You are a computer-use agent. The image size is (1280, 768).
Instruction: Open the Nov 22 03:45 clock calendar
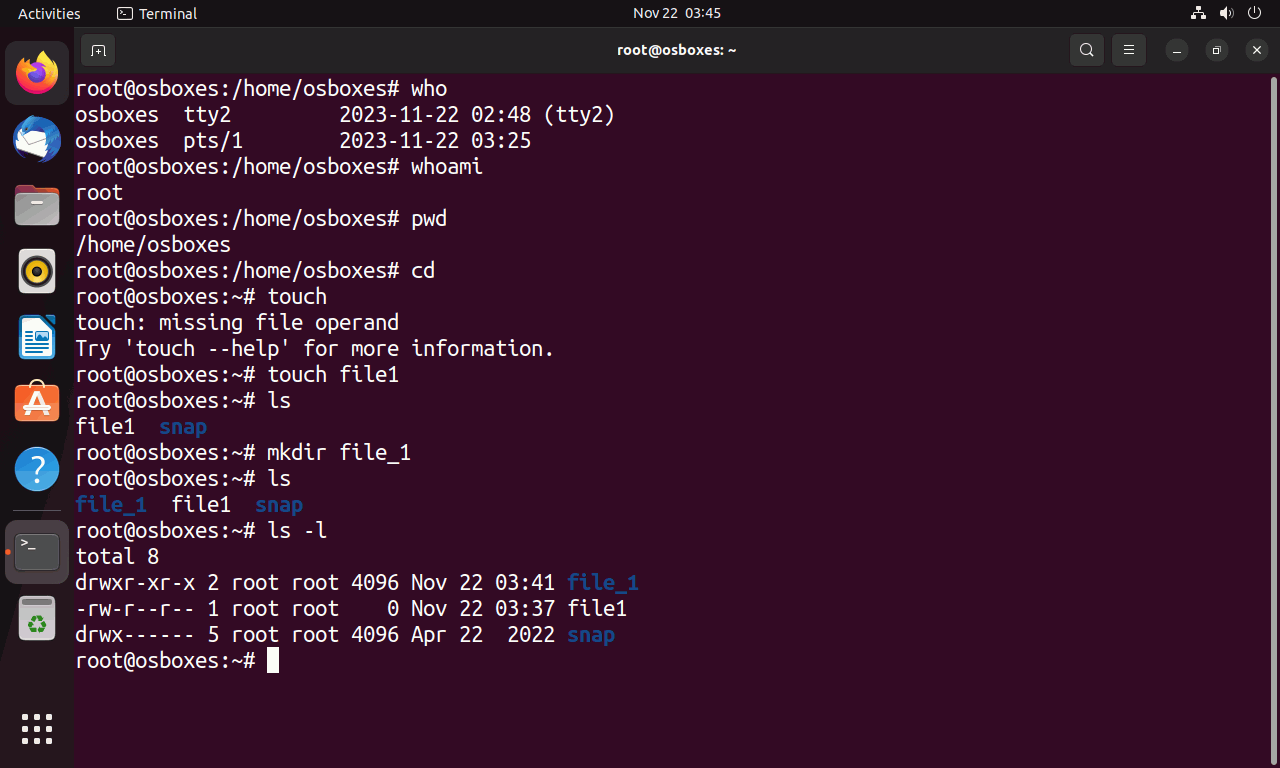tap(677, 13)
